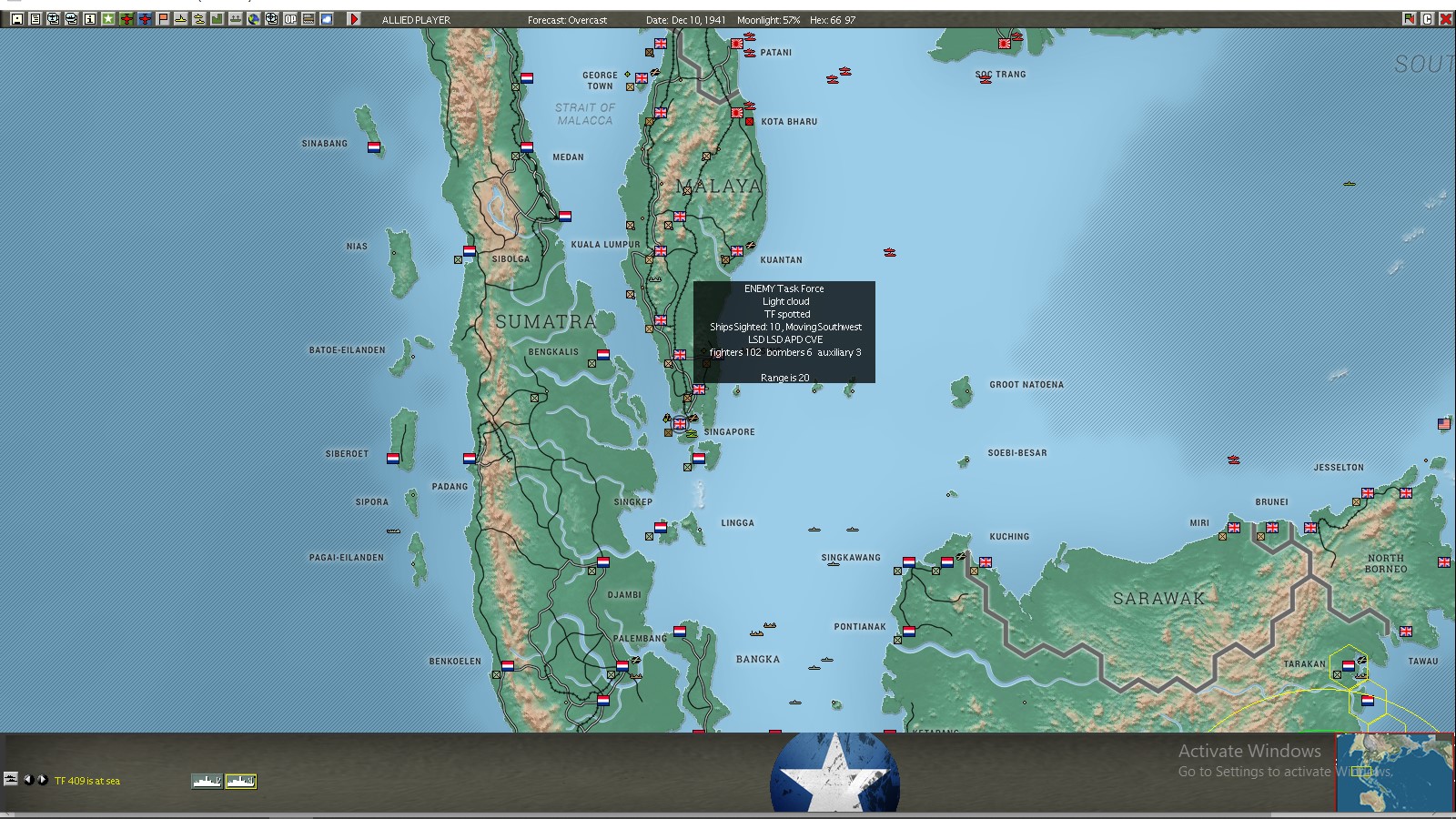The image size is (1456, 819).
Task: Open the globe icon in the toolbar
Action: coord(254,19)
